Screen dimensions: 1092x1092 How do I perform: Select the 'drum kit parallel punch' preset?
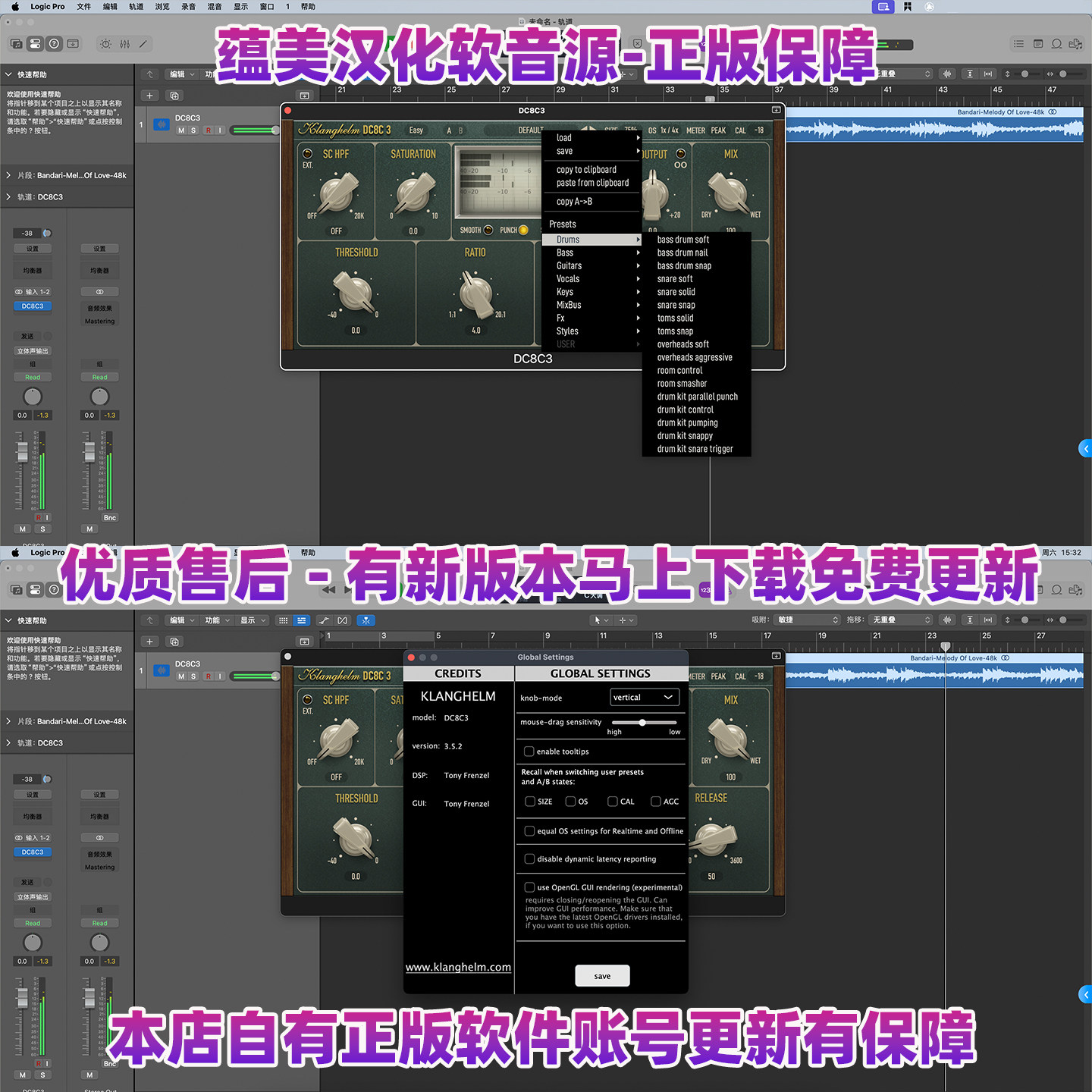696,397
